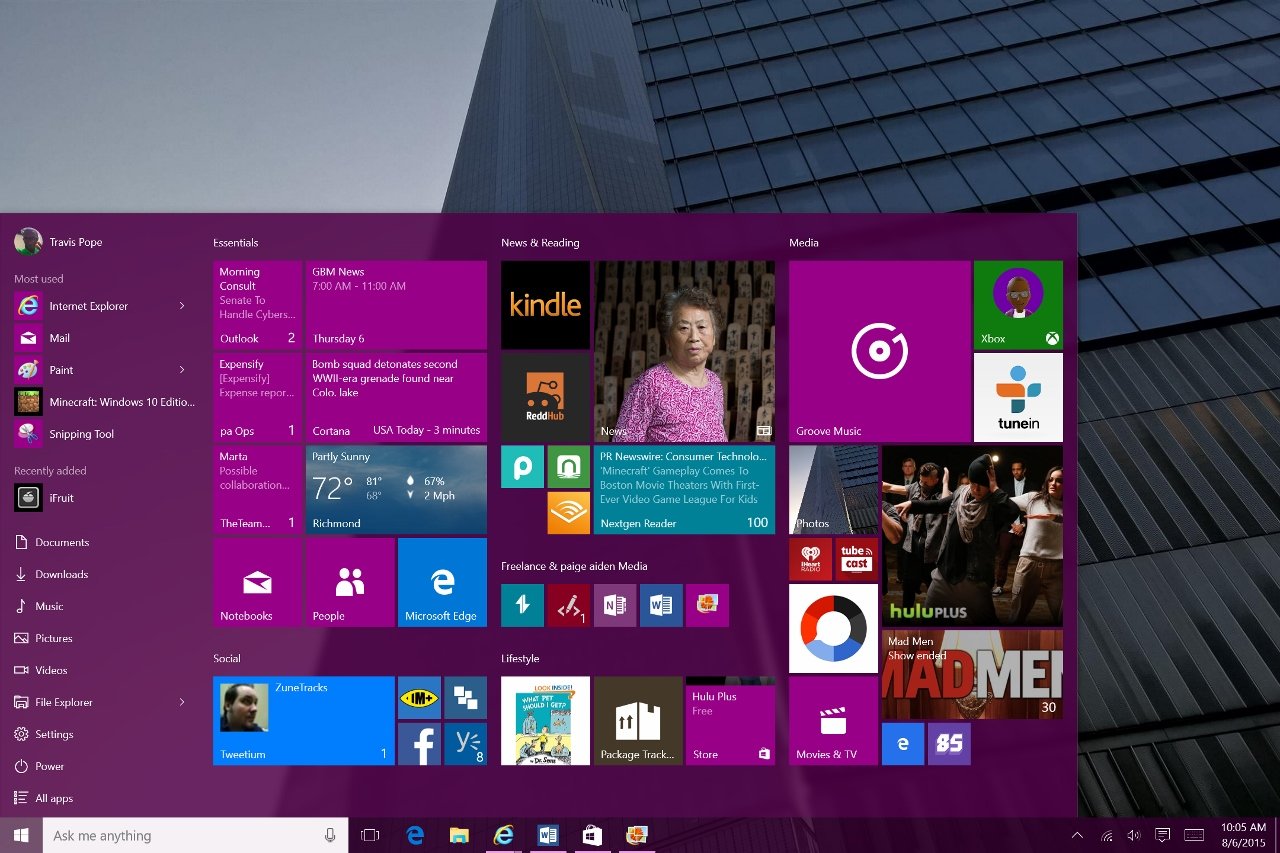Open the Movies & TV tile

tap(833, 721)
